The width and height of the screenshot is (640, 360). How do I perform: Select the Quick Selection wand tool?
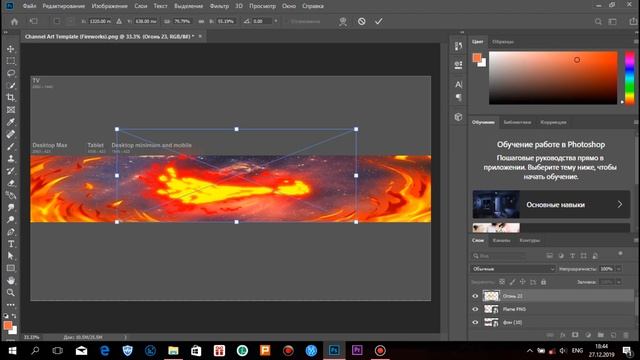pyautogui.click(x=11, y=86)
